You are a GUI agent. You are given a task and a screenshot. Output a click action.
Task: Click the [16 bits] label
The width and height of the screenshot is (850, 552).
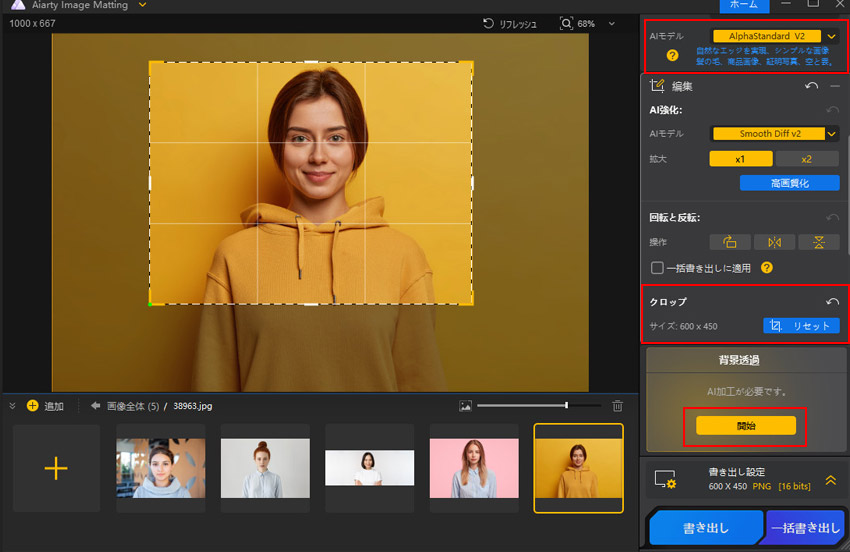(x=794, y=486)
